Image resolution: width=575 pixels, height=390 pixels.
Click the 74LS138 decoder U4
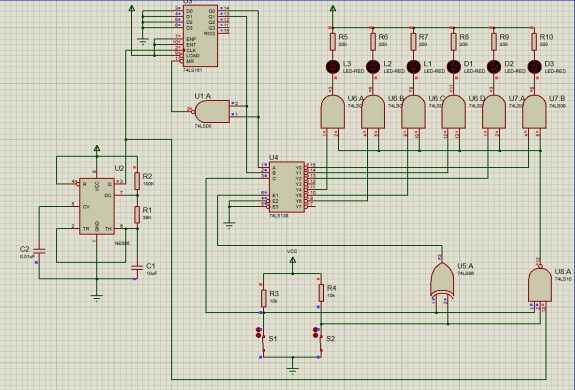click(x=287, y=187)
